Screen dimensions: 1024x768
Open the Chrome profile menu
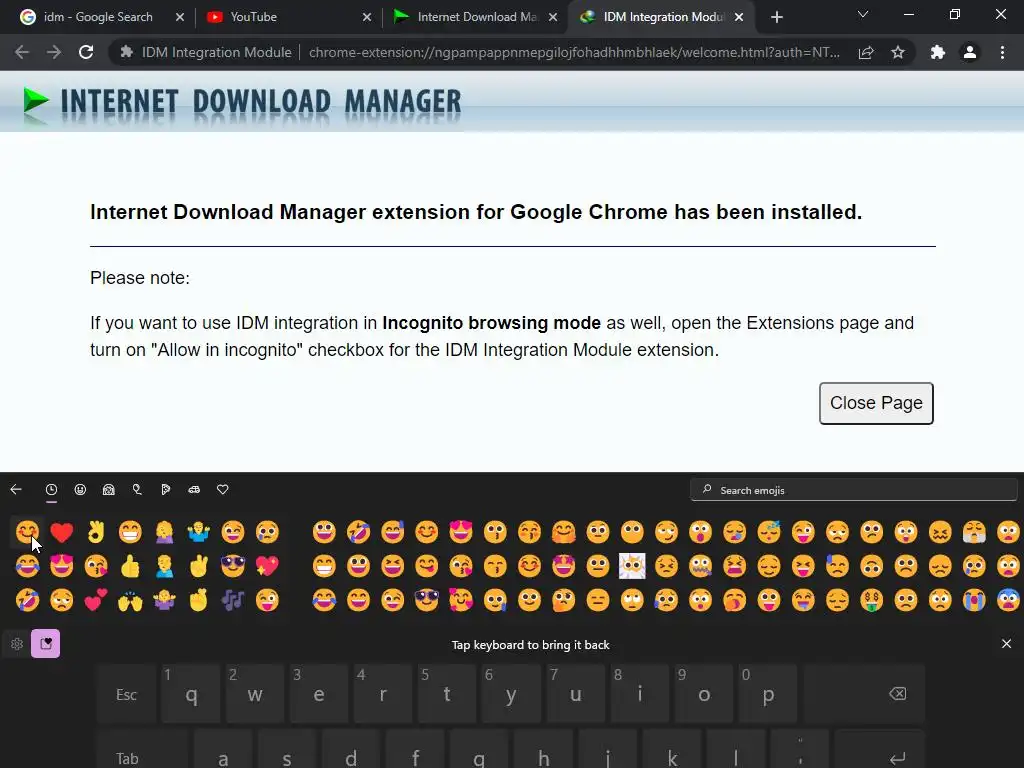970,52
